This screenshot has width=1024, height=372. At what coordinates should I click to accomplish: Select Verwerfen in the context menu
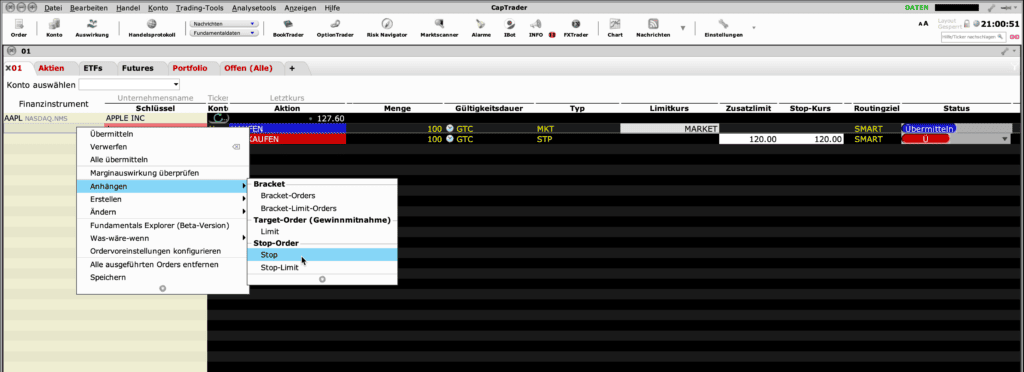(x=163, y=147)
